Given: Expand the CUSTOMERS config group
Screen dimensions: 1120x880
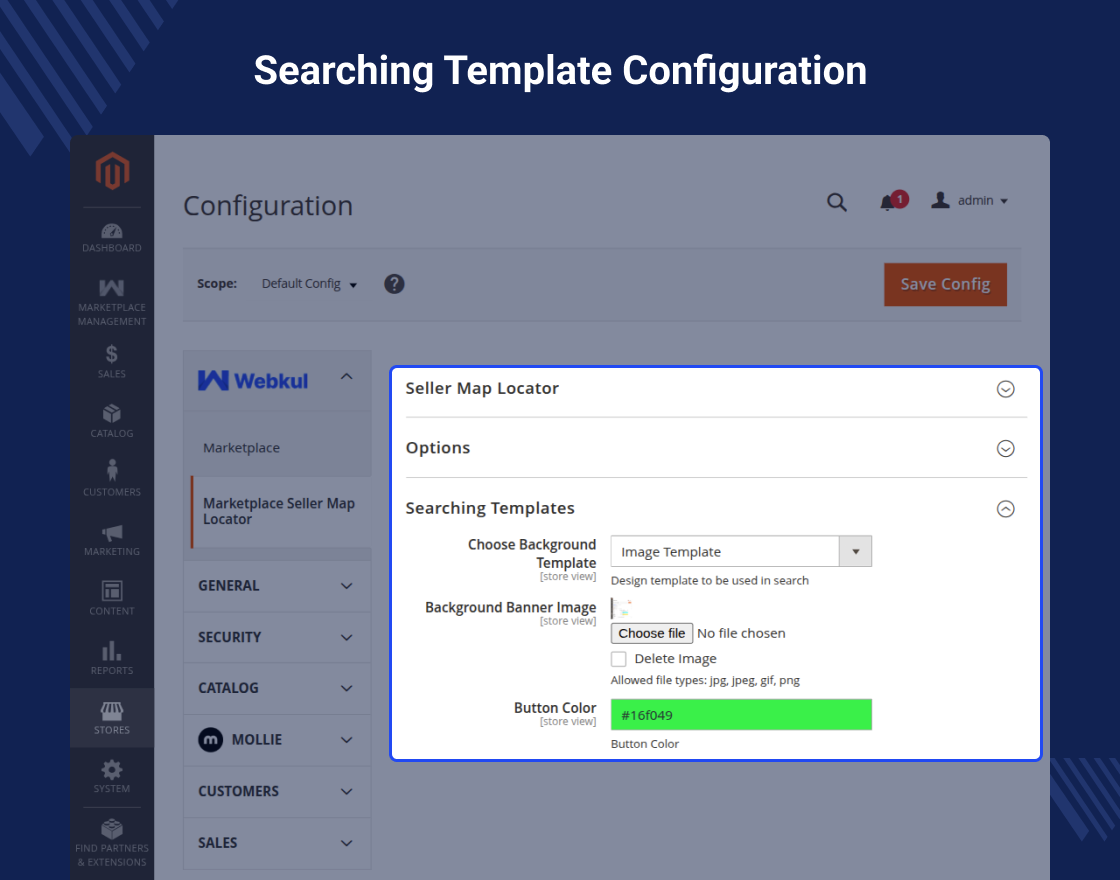Looking at the screenshot, I should click(x=277, y=791).
